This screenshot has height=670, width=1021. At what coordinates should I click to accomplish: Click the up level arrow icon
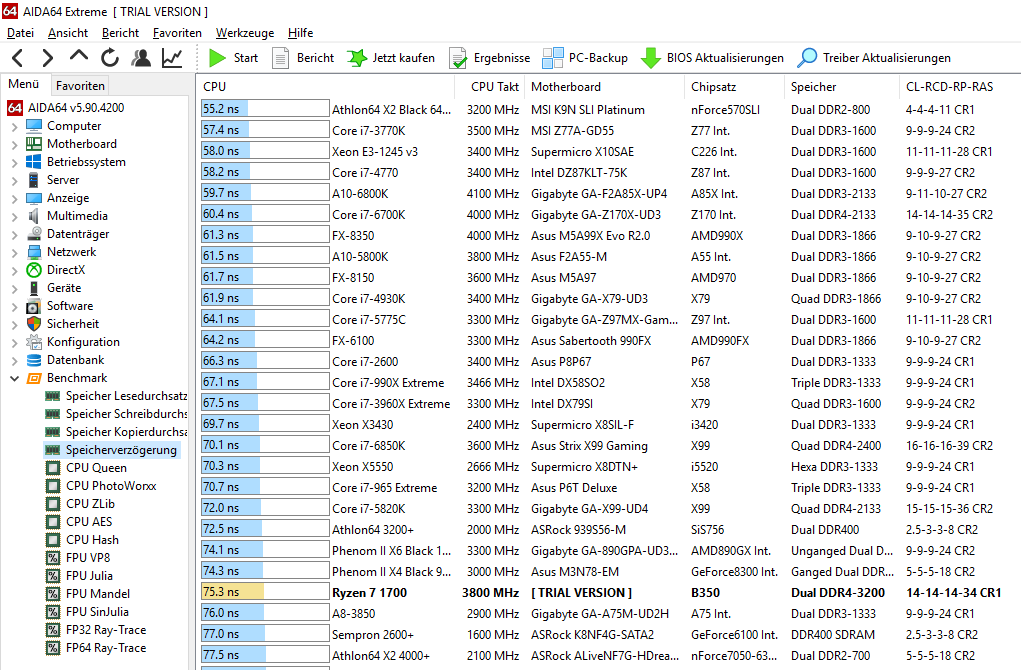[x=79, y=57]
